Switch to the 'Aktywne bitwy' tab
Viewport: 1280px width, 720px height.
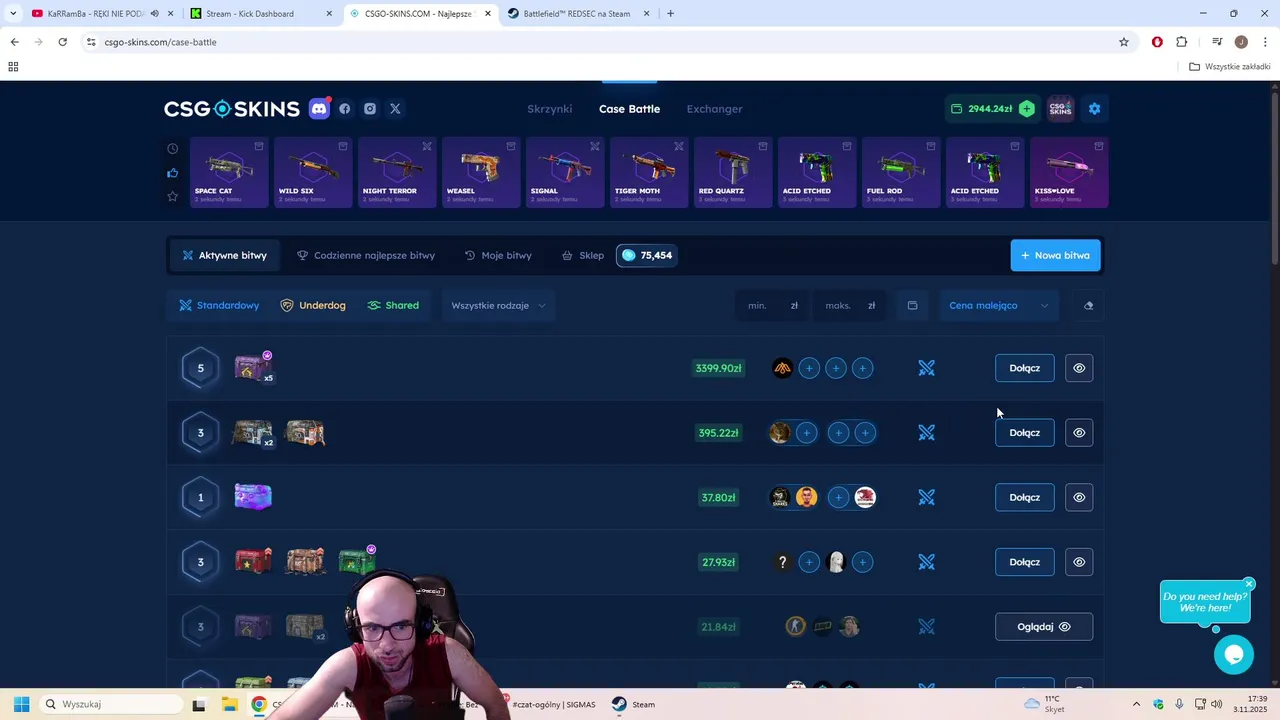coord(224,256)
